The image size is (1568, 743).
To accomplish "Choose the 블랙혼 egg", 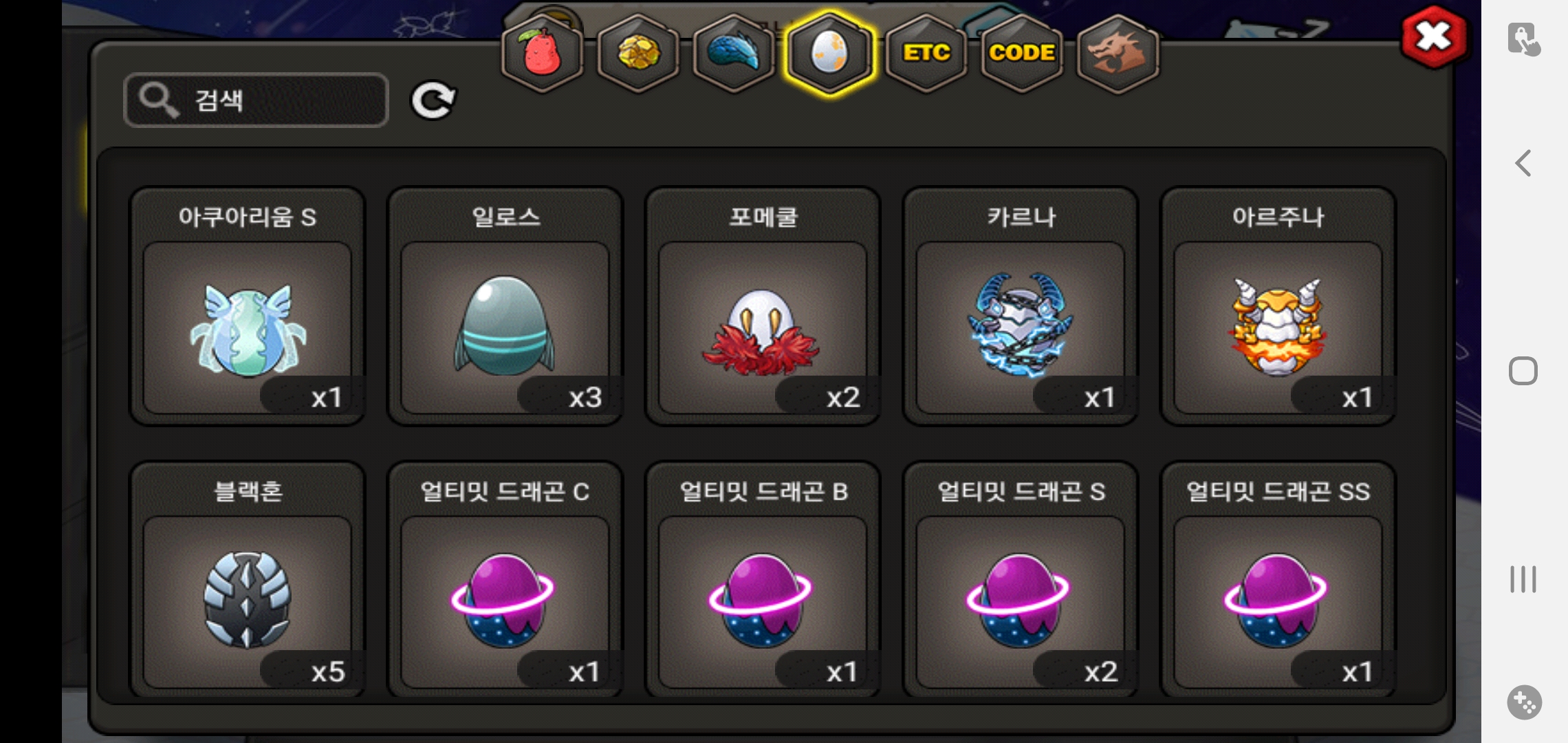I will point(248,580).
